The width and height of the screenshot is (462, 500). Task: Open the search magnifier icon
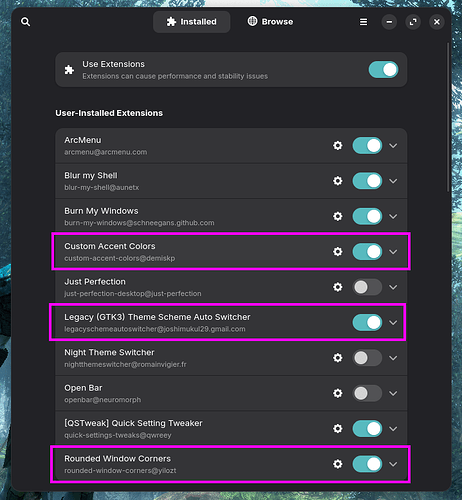(26, 22)
